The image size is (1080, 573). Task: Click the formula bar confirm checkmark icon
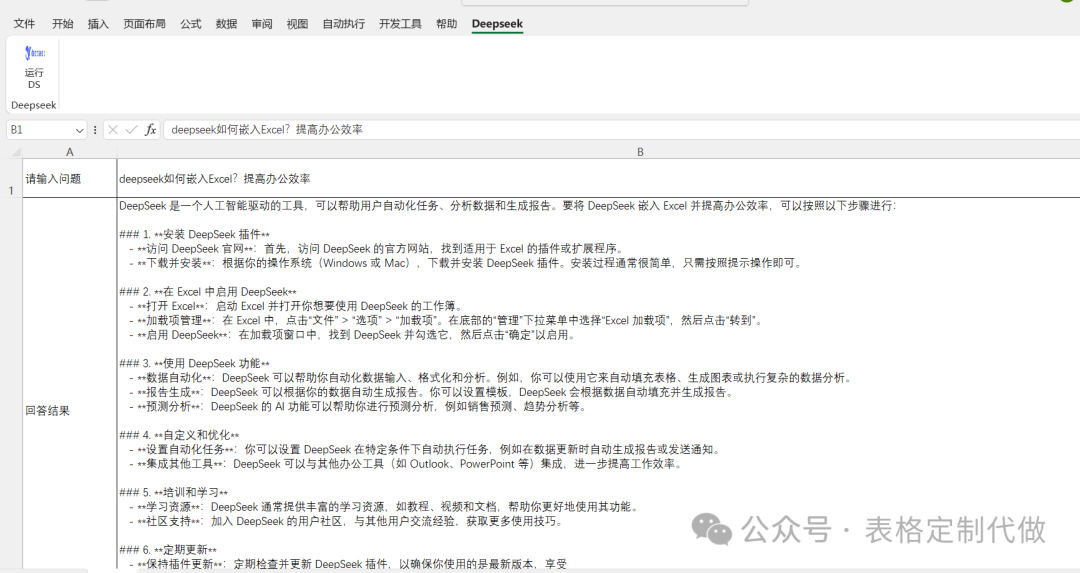pyautogui.click(x=132, y=129)
